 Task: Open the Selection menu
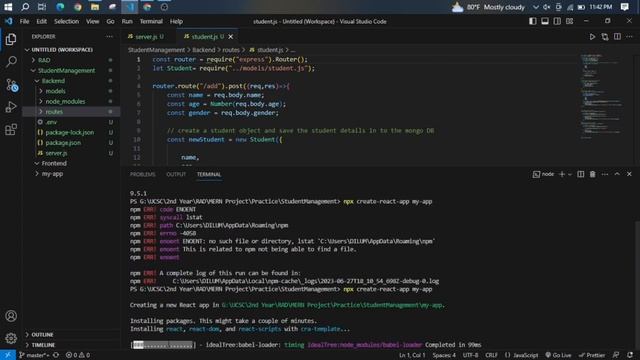click(x=66, y=21)
